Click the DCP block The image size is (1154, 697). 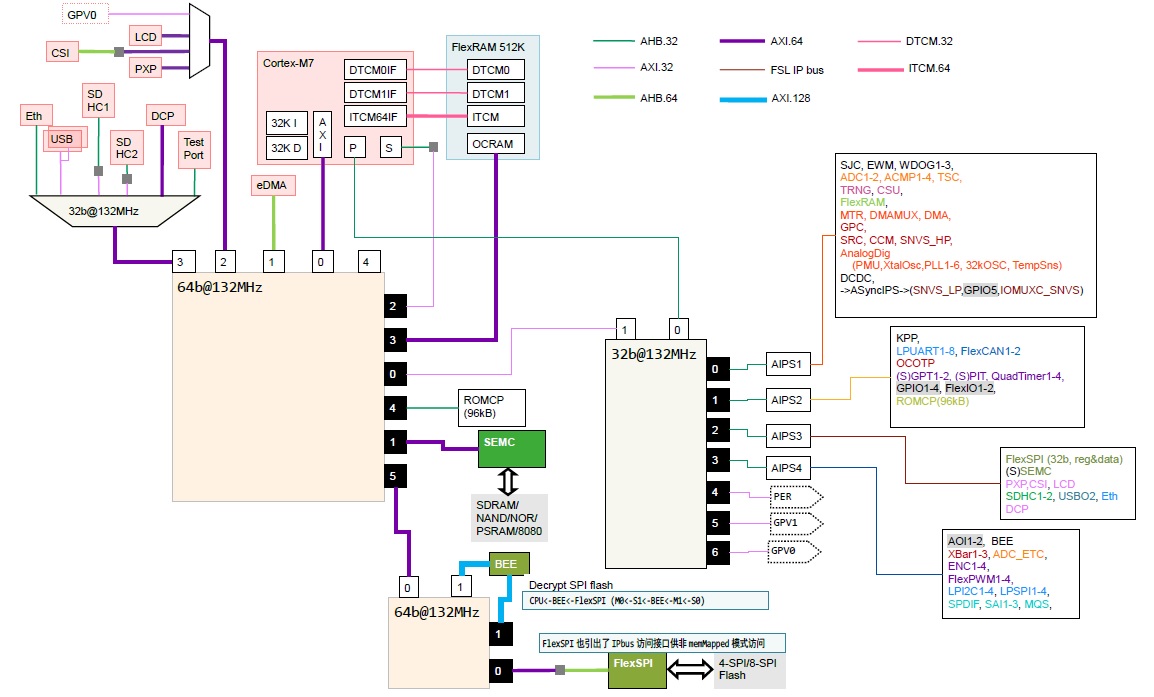(165, 116)
